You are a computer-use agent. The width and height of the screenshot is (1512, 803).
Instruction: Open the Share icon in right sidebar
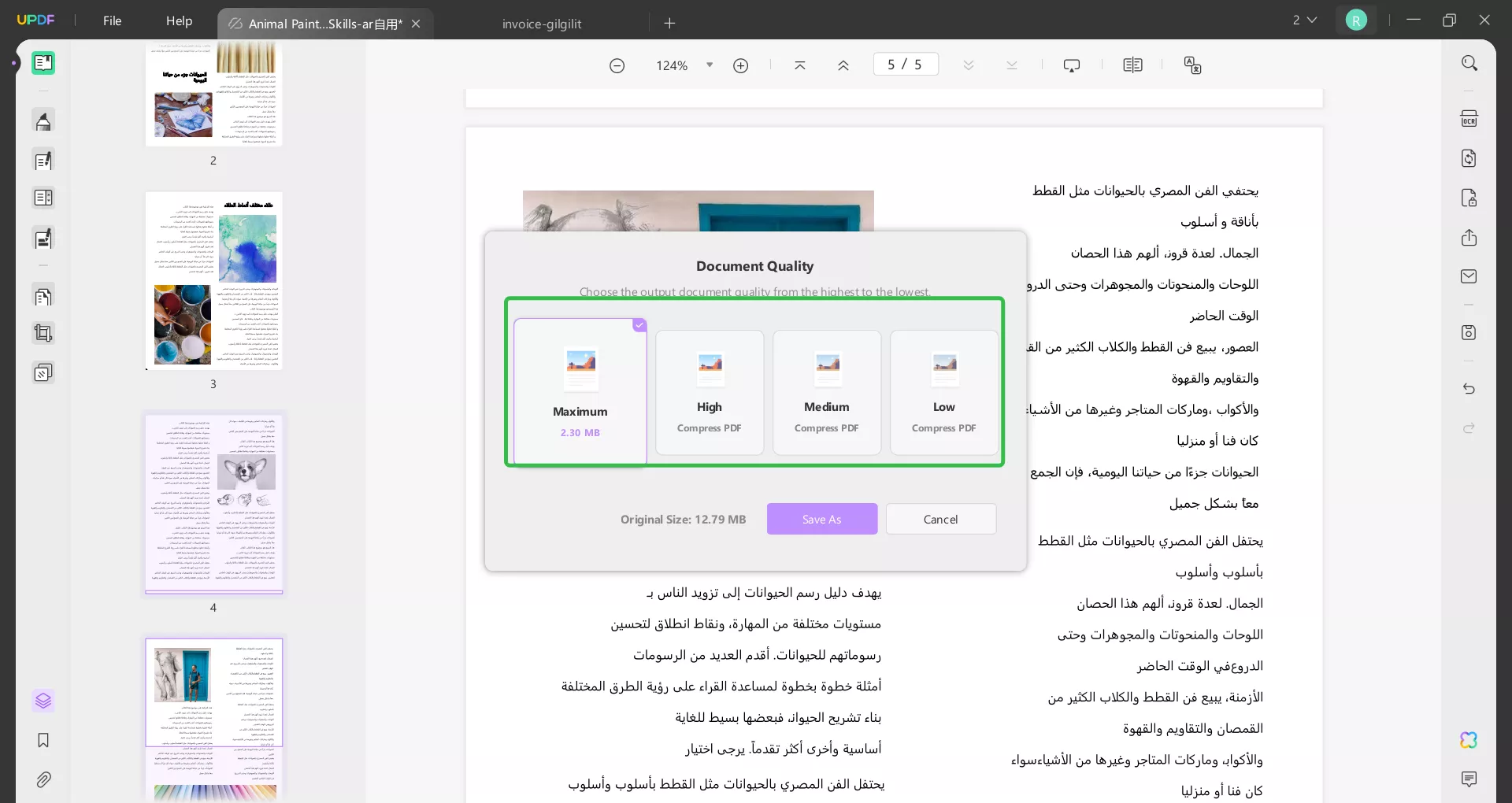[1470, 238]
